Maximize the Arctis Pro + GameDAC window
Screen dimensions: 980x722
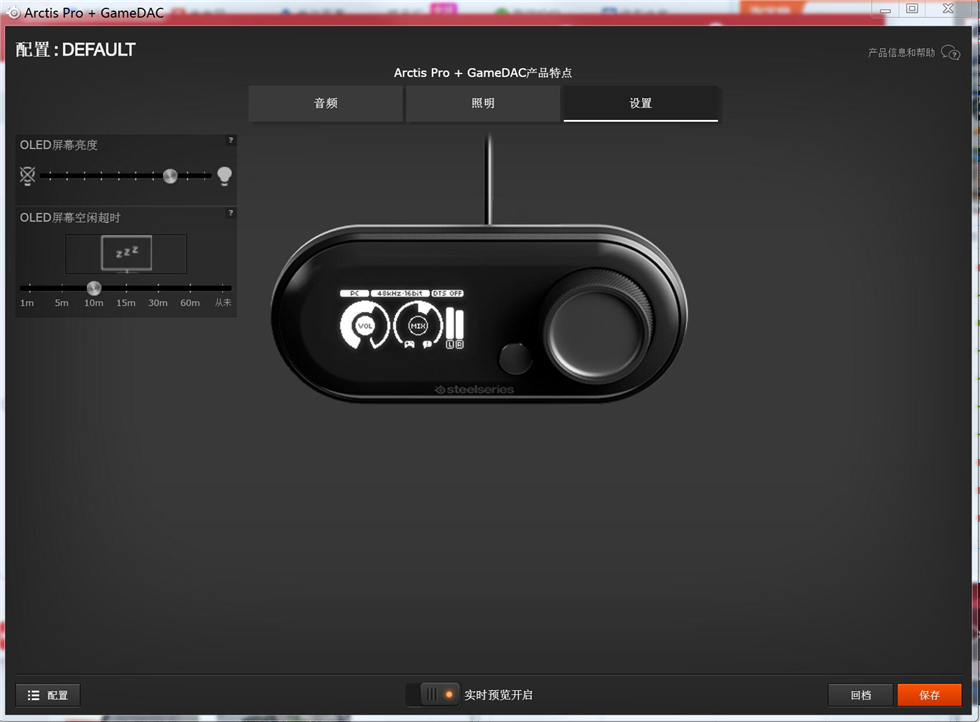coord(912,9)
